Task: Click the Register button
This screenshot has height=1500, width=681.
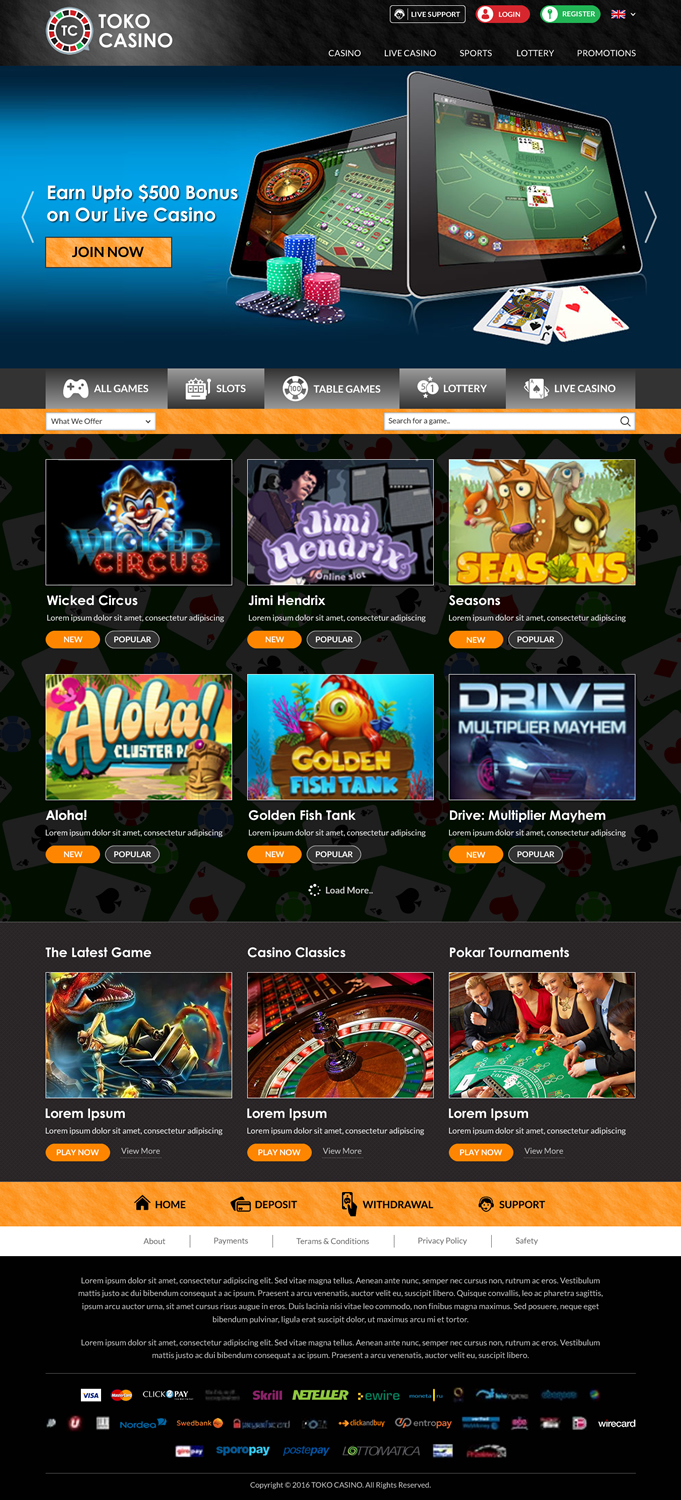Action: (570, 14)
